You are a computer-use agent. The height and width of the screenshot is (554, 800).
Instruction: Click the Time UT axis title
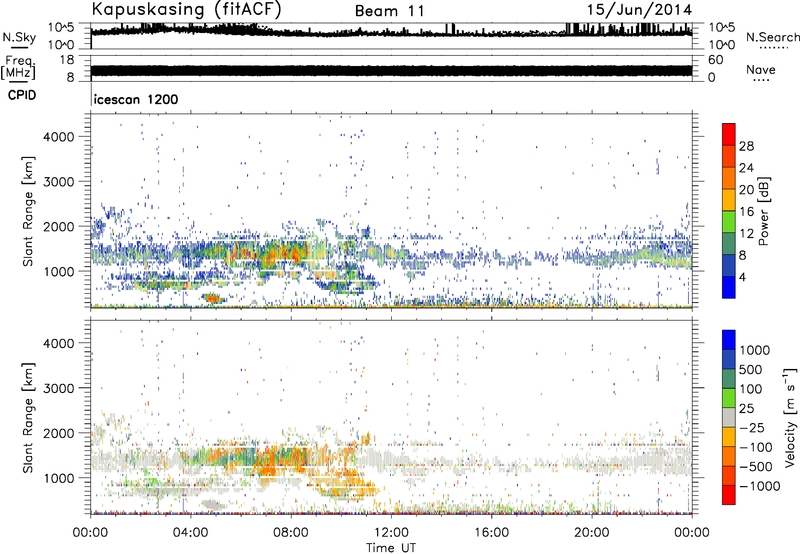point(391,548)
